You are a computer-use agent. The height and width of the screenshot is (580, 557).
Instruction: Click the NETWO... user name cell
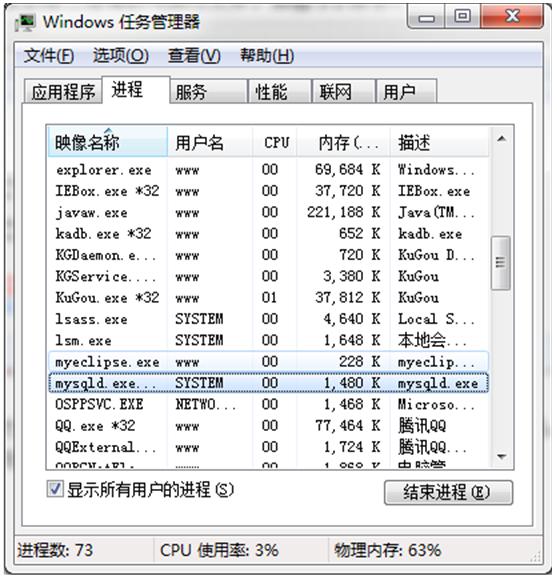point(205,404)
